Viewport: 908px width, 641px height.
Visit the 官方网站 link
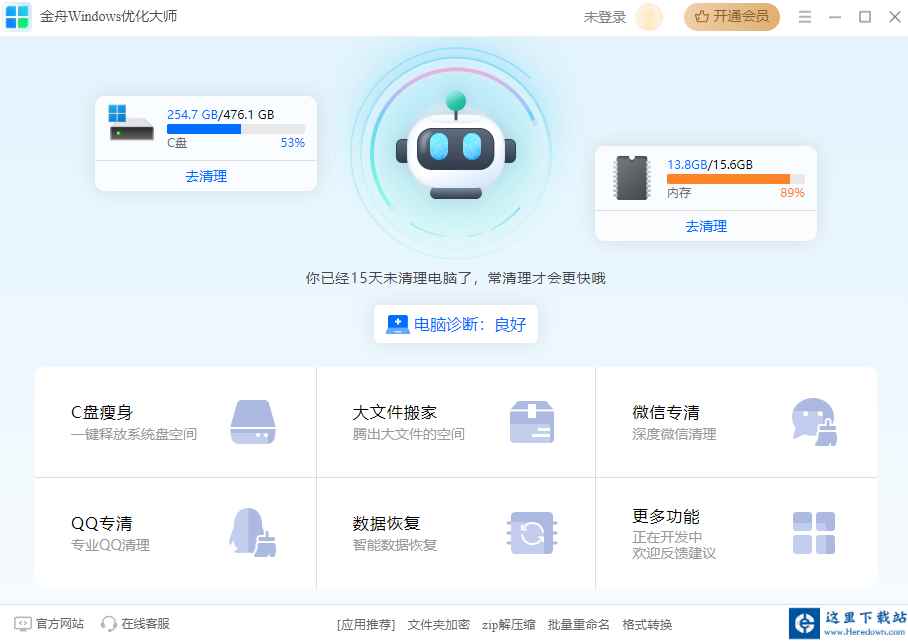pos(60,624)
